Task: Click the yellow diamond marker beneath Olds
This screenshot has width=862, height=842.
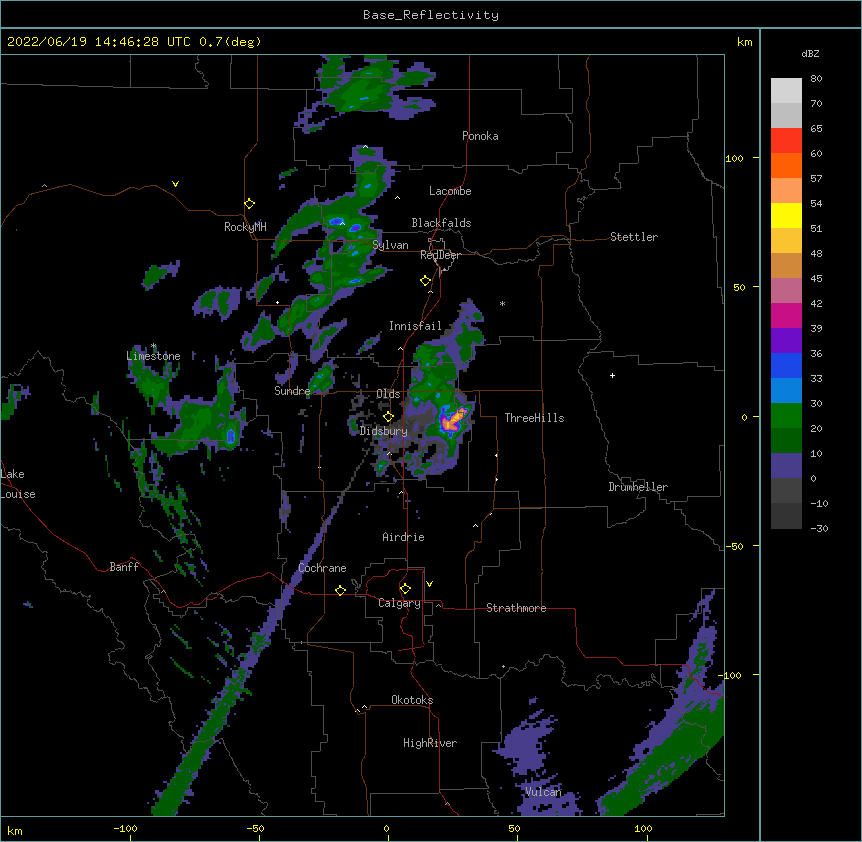Action: (388, 416)
